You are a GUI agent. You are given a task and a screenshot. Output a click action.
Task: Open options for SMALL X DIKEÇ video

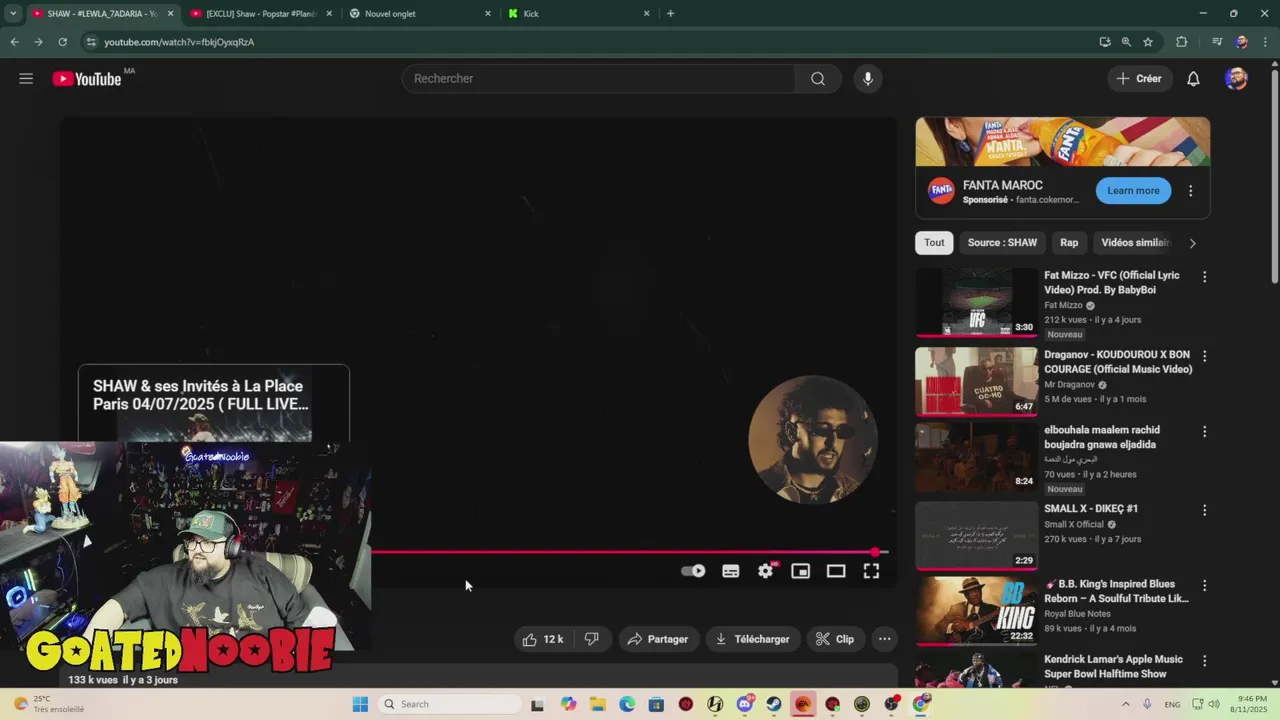tap(1204, 510)
